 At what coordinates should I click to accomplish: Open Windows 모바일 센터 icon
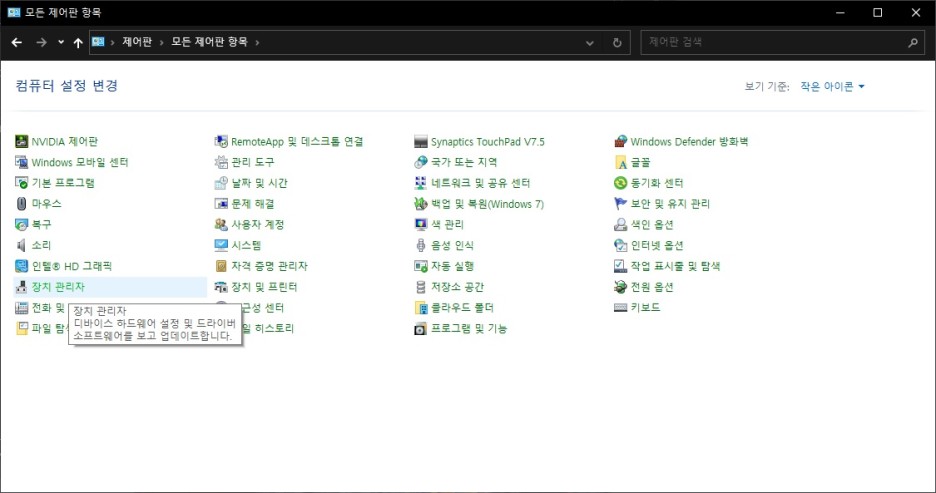(21, 162)
